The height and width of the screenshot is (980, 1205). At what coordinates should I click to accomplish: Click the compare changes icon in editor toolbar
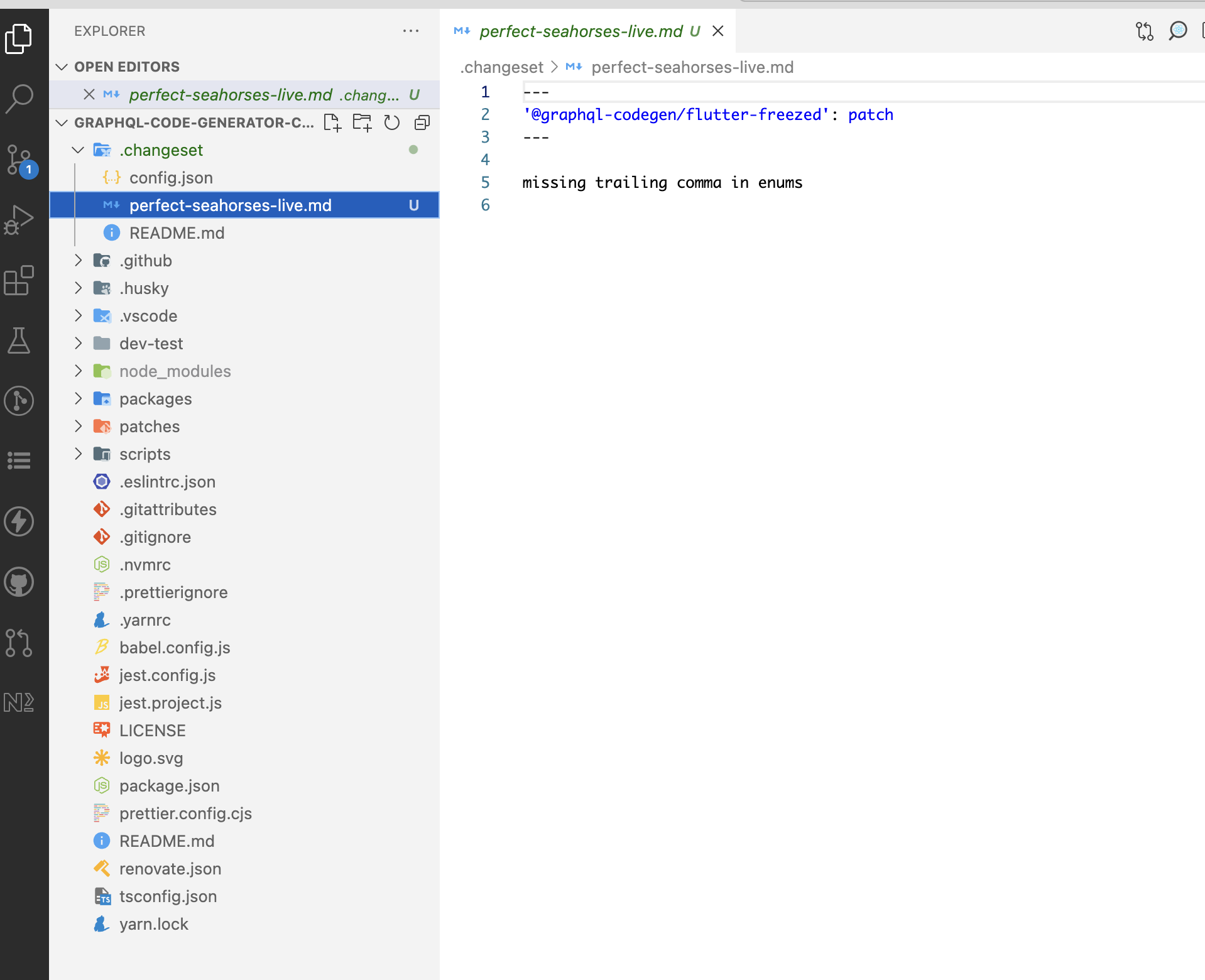coord(1145,31)
